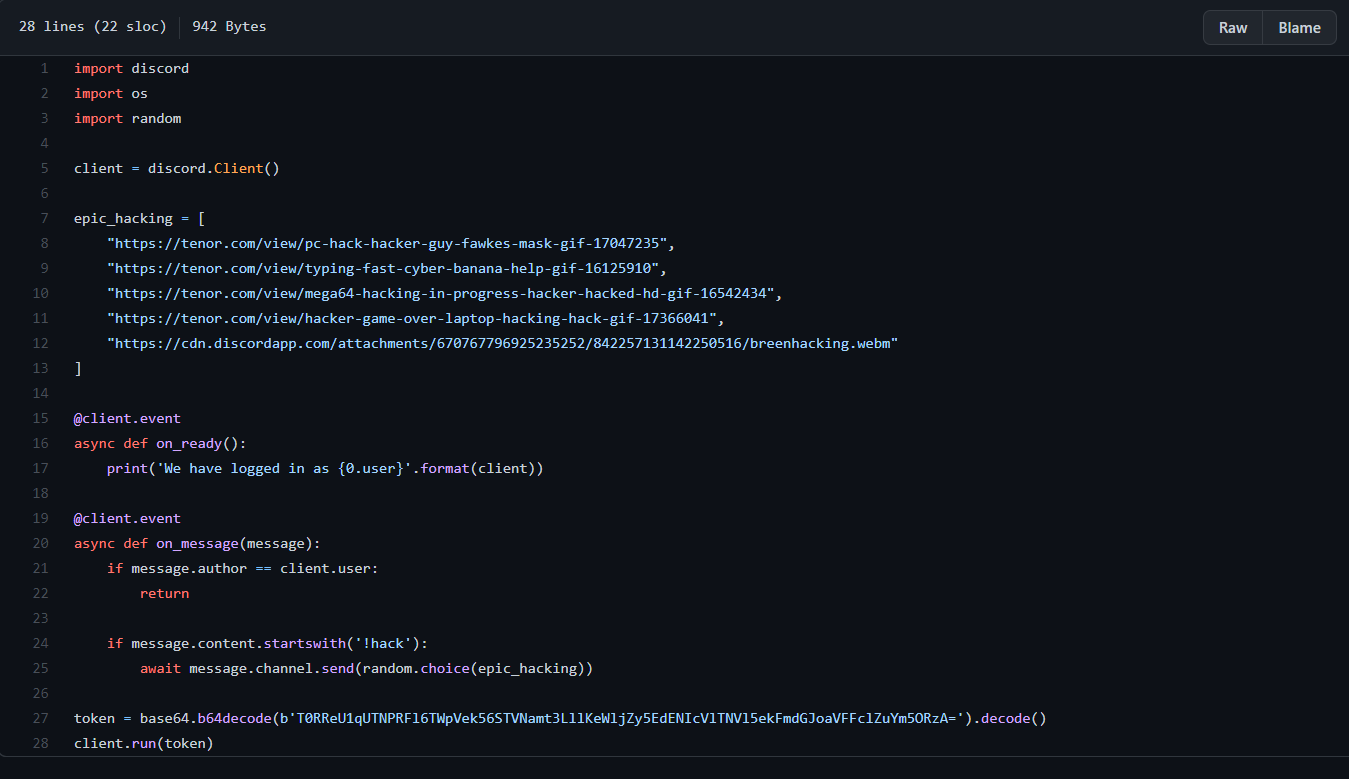
Task: Click 'client = discord.Client()' code line
Action: pyautogui.click(x=177, y=168)
